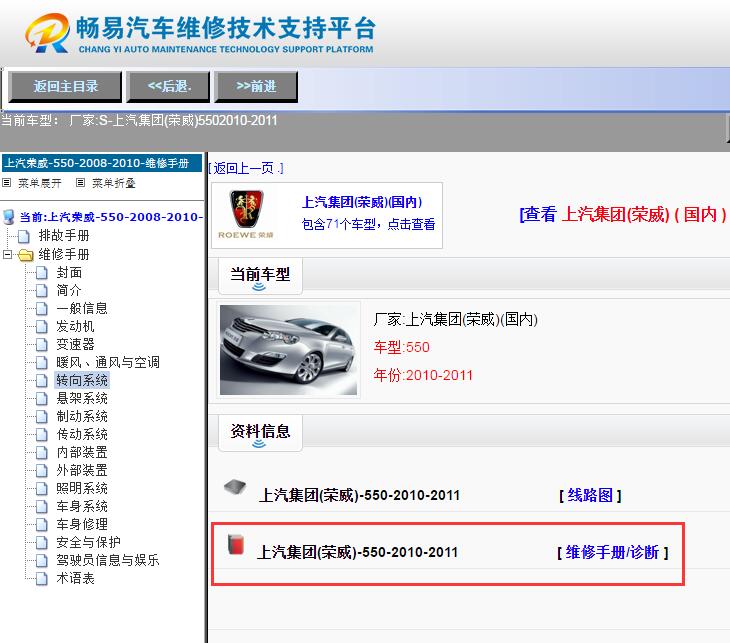Open the 悬架系统 entry
The width and height of the screenshot is (730, 643).
pyautogui.click(x=82, y=399)
